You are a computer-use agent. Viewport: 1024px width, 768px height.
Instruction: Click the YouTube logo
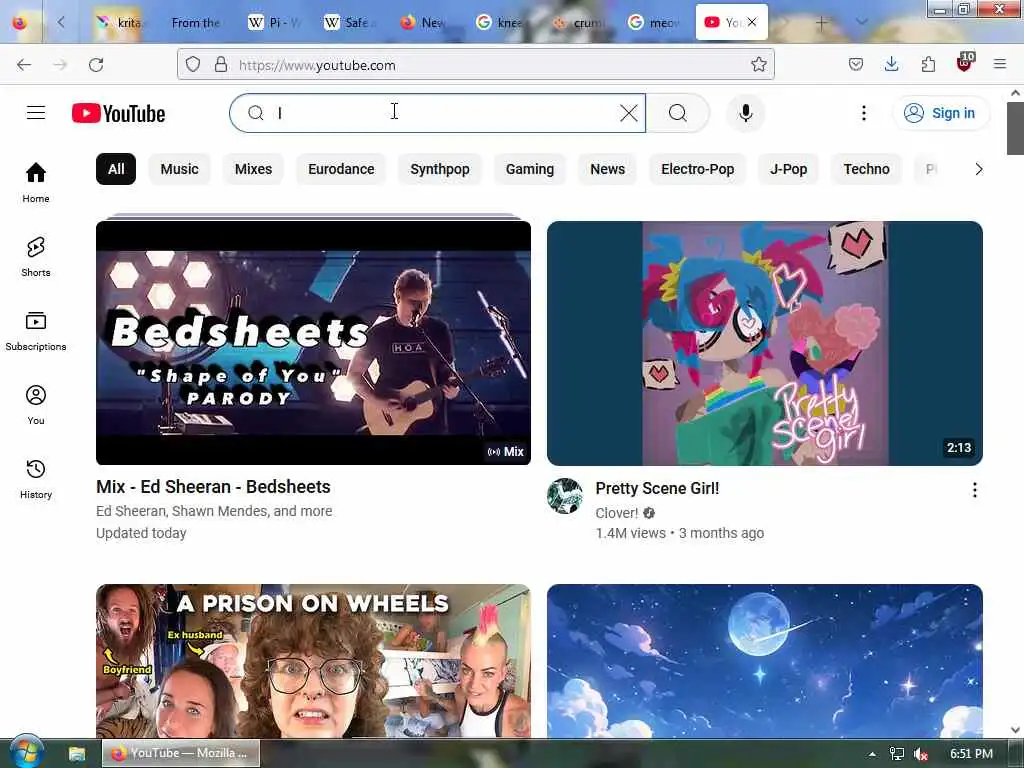(118, 113)
